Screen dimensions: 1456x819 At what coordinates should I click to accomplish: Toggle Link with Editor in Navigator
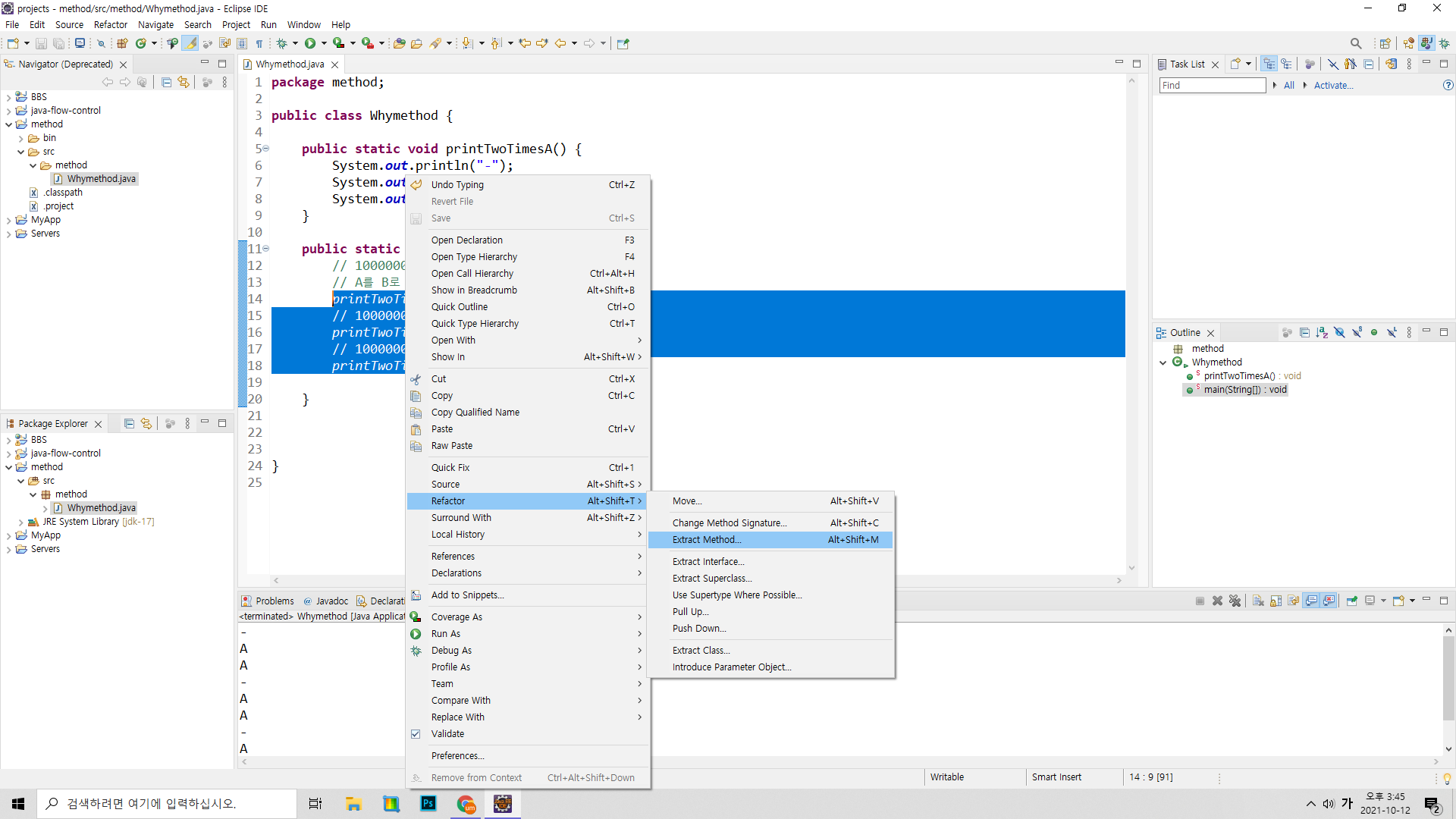pos(184,83)
